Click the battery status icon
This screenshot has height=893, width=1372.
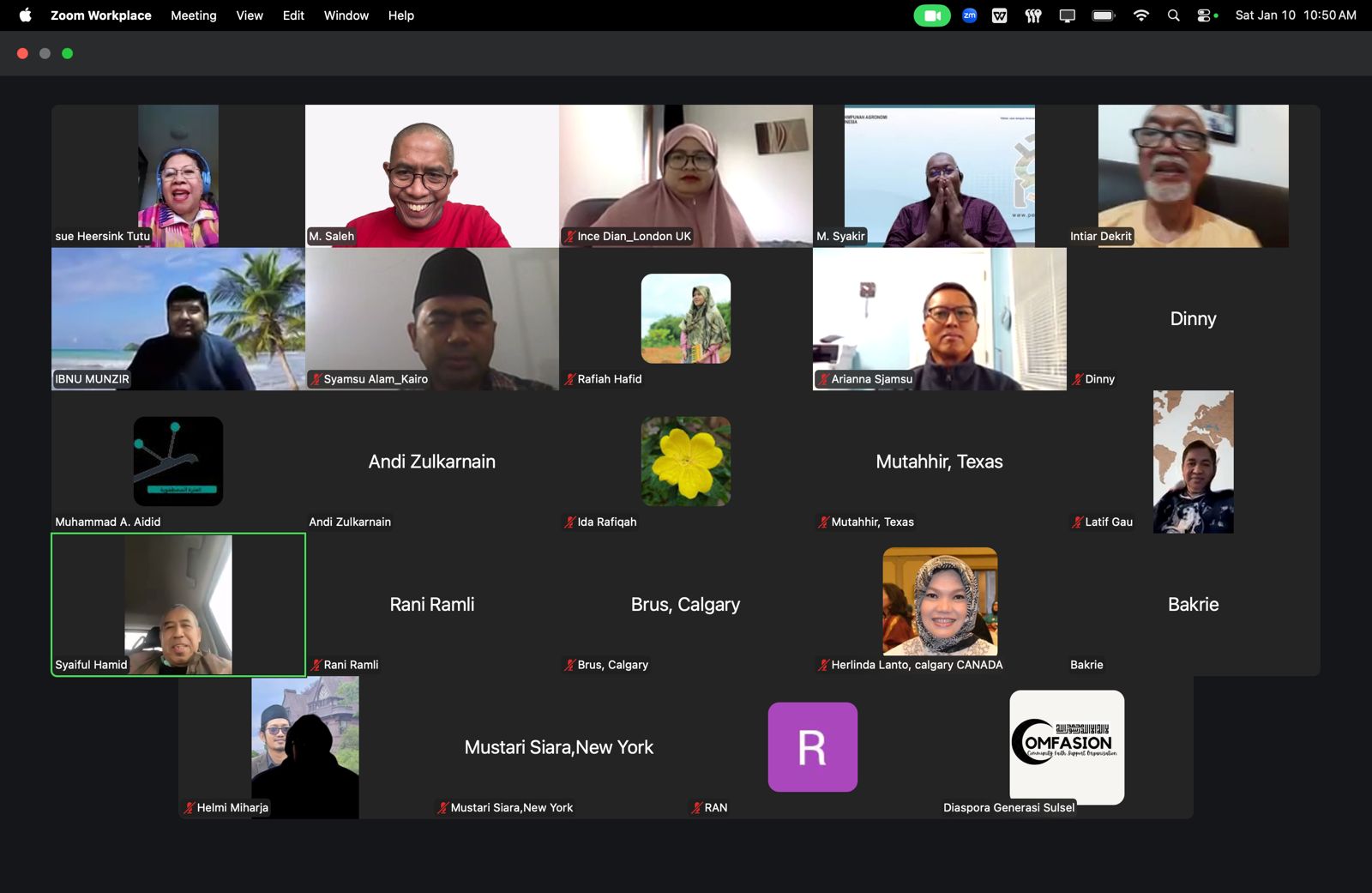tap(1103, 15)
